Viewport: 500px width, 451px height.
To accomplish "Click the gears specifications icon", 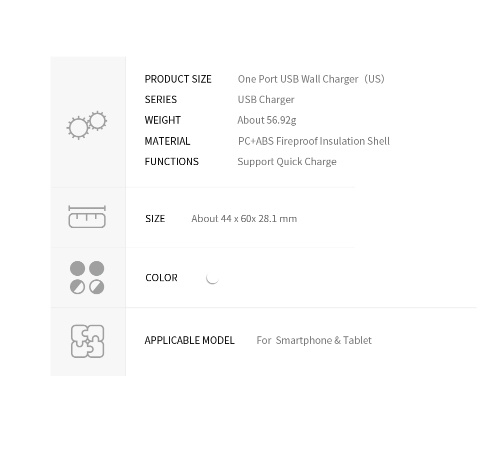I will 87,125.
